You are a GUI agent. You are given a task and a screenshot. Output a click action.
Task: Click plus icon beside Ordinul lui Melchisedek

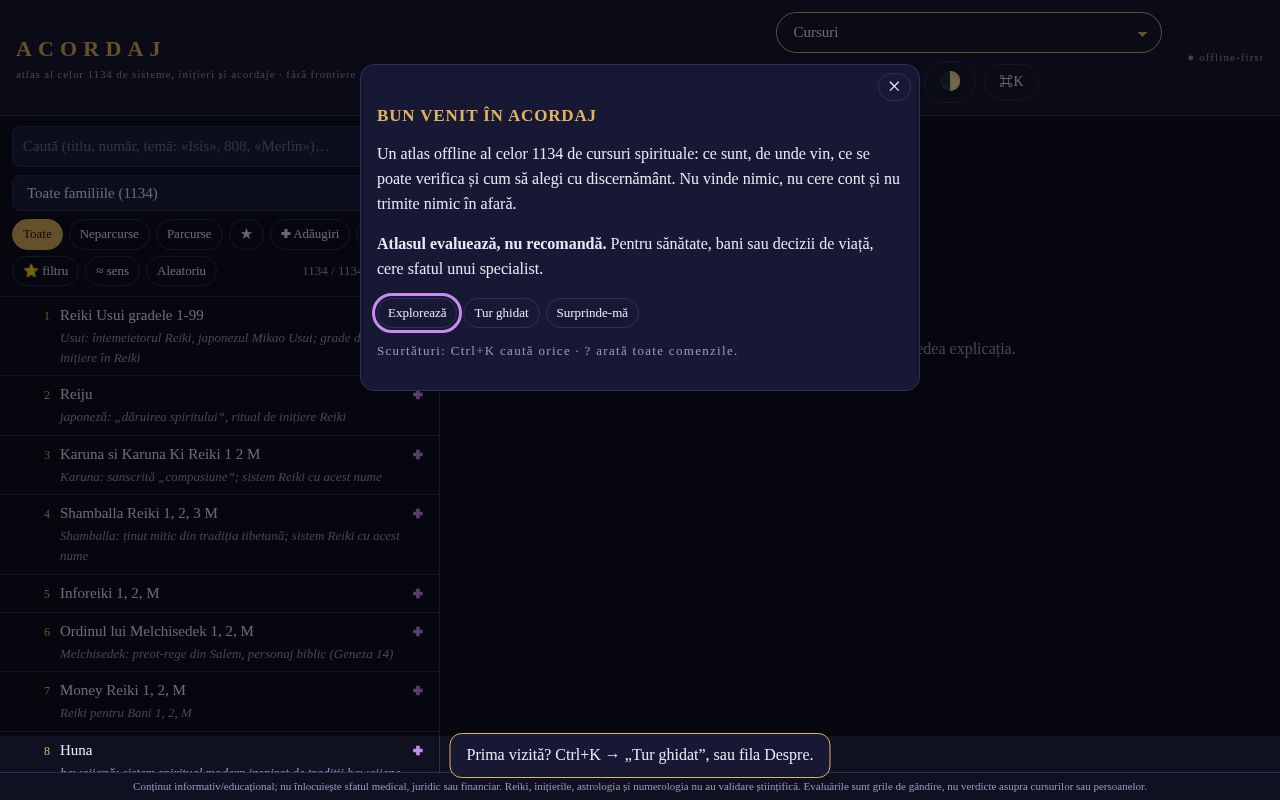click(x=417, y=631)
